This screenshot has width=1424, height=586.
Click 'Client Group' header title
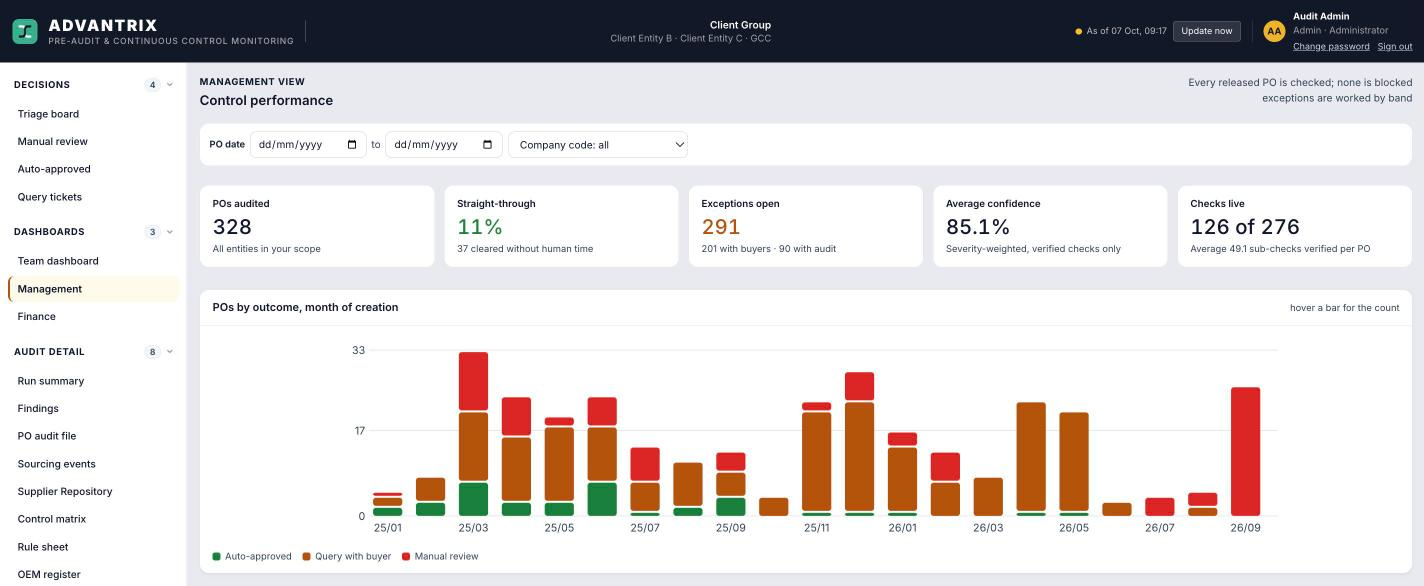(x=740, y=25)
